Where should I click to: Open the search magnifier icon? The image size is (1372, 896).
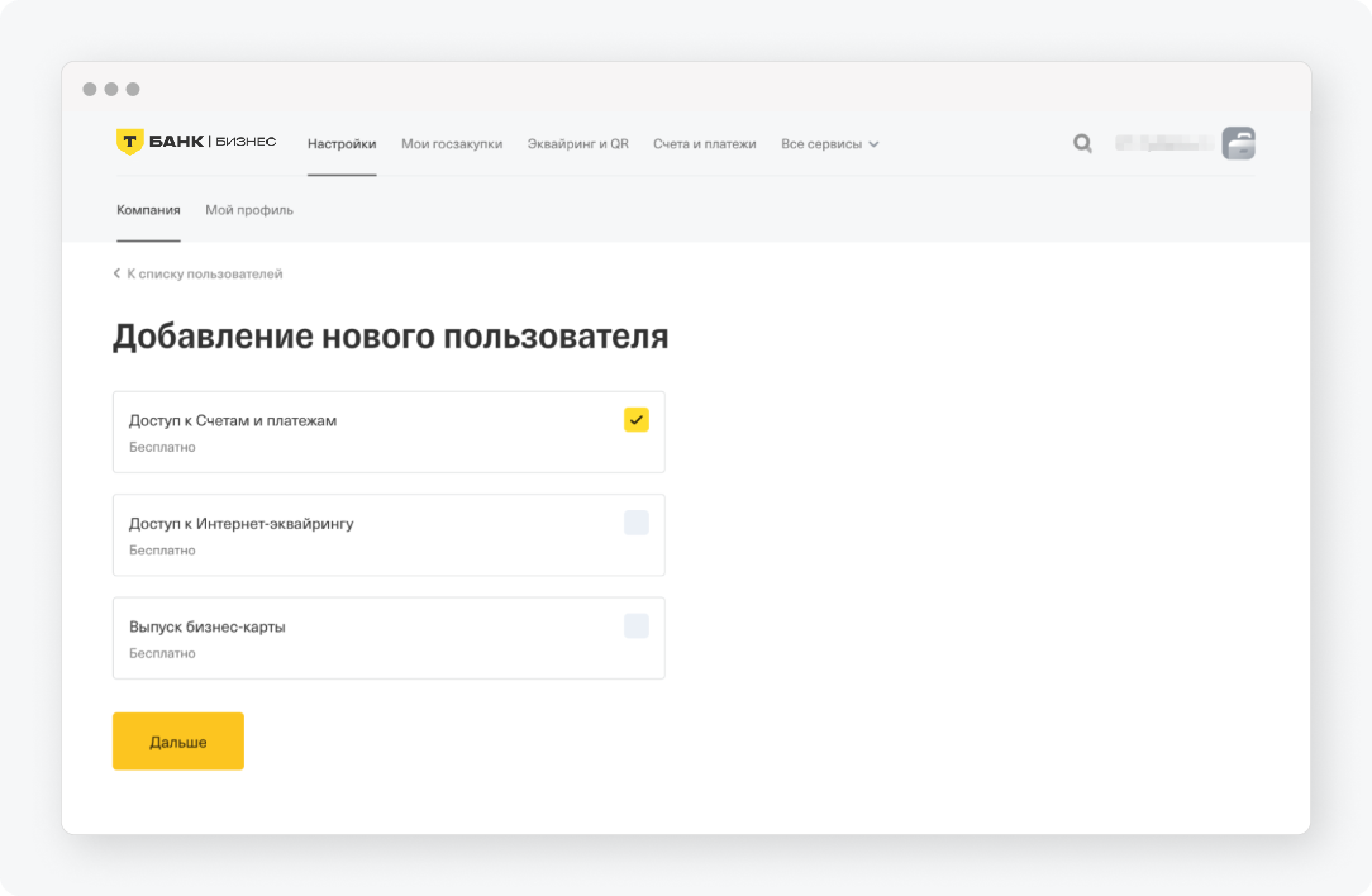point(1082,144)
